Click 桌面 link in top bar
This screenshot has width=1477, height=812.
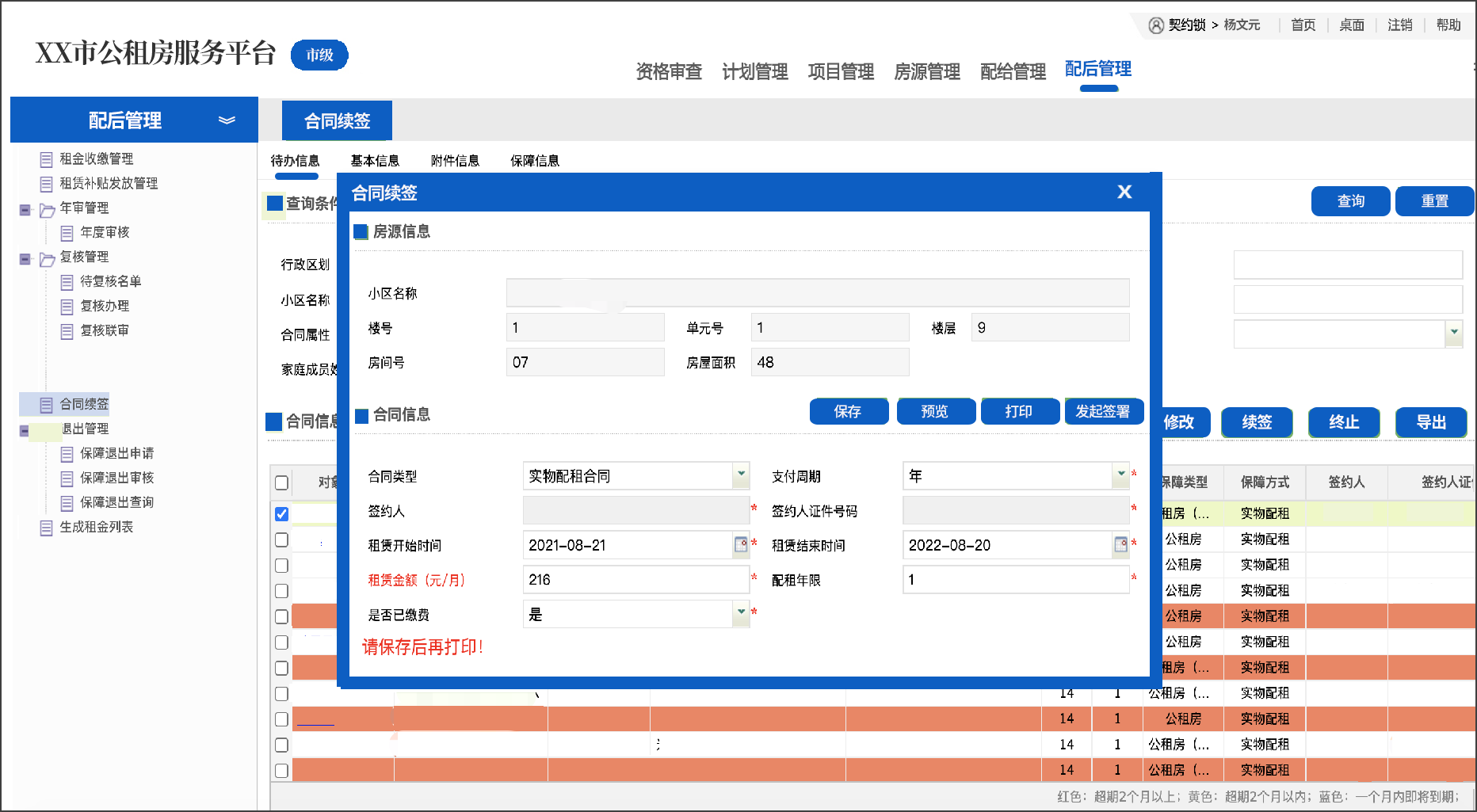pos(1352,25)
